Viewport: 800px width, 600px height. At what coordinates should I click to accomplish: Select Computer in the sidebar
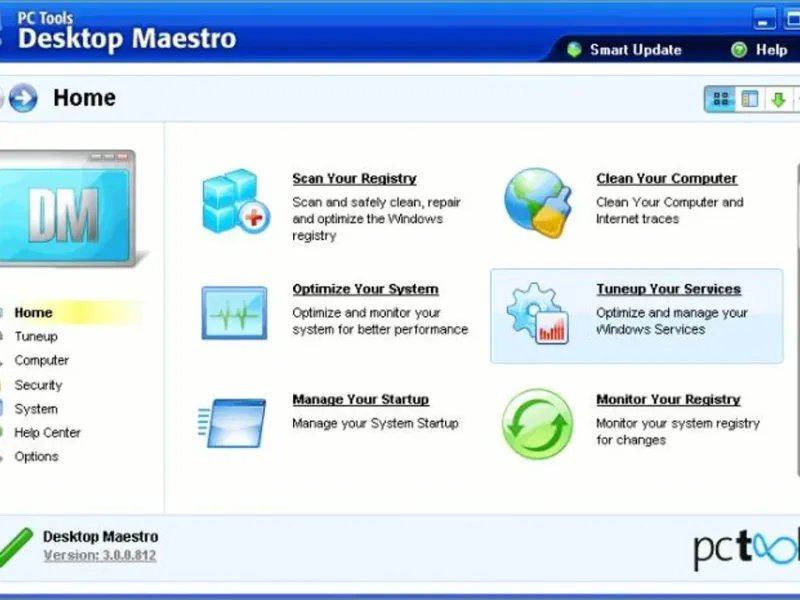(x=41, y=360)
